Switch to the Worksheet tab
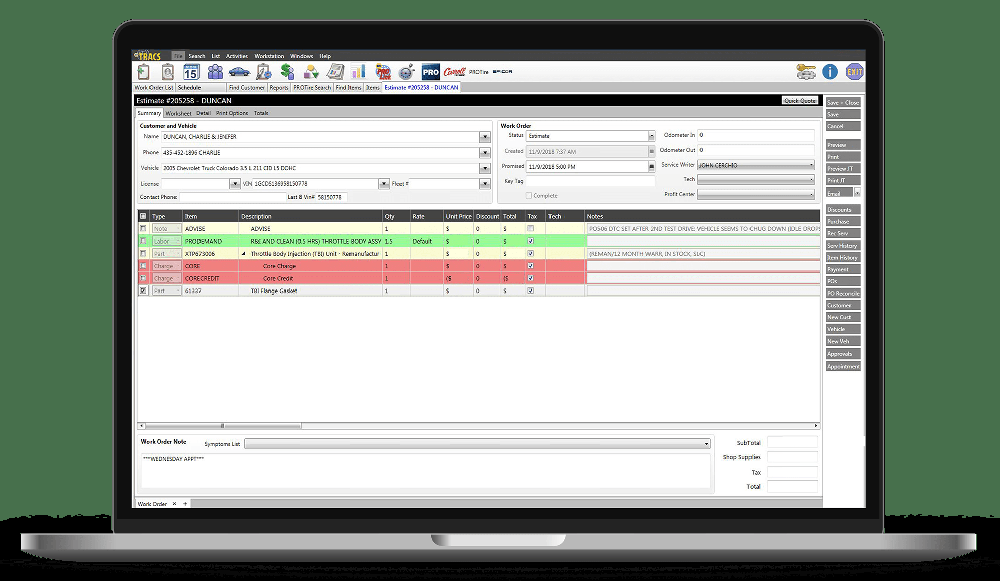1000x581 pixels. pos(178,114)
